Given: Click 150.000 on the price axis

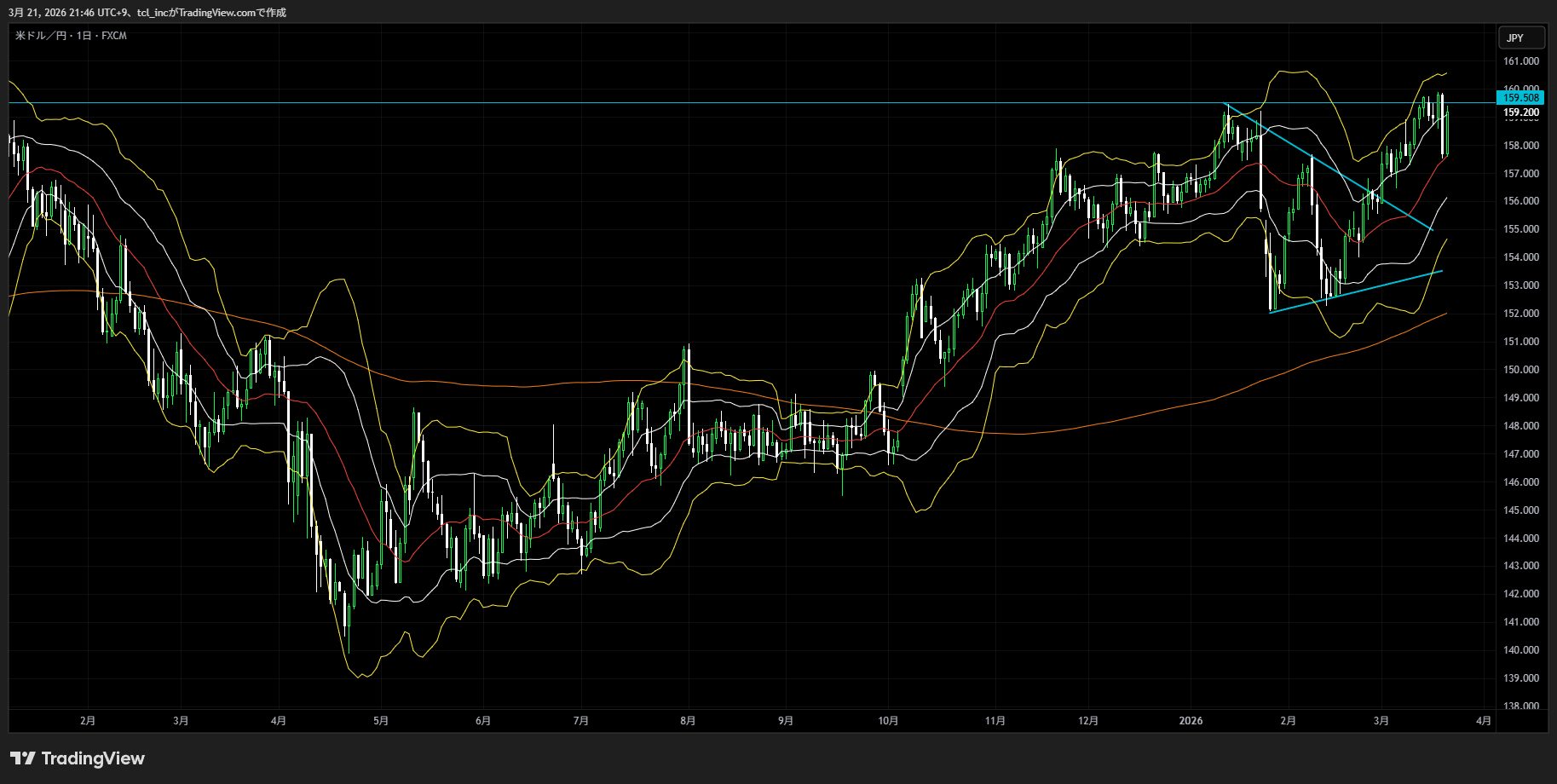Looking at the screenshot, I should (1520, 370).
